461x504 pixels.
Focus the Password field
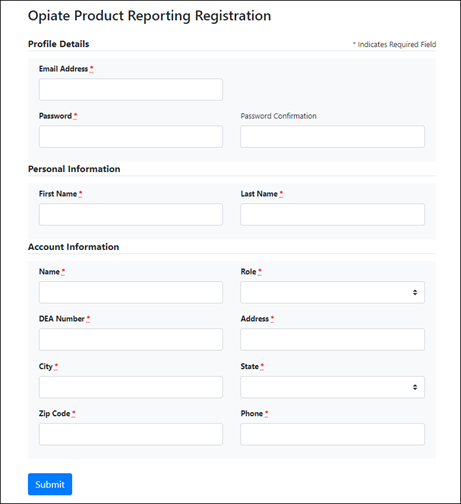(x=131, y=137)
